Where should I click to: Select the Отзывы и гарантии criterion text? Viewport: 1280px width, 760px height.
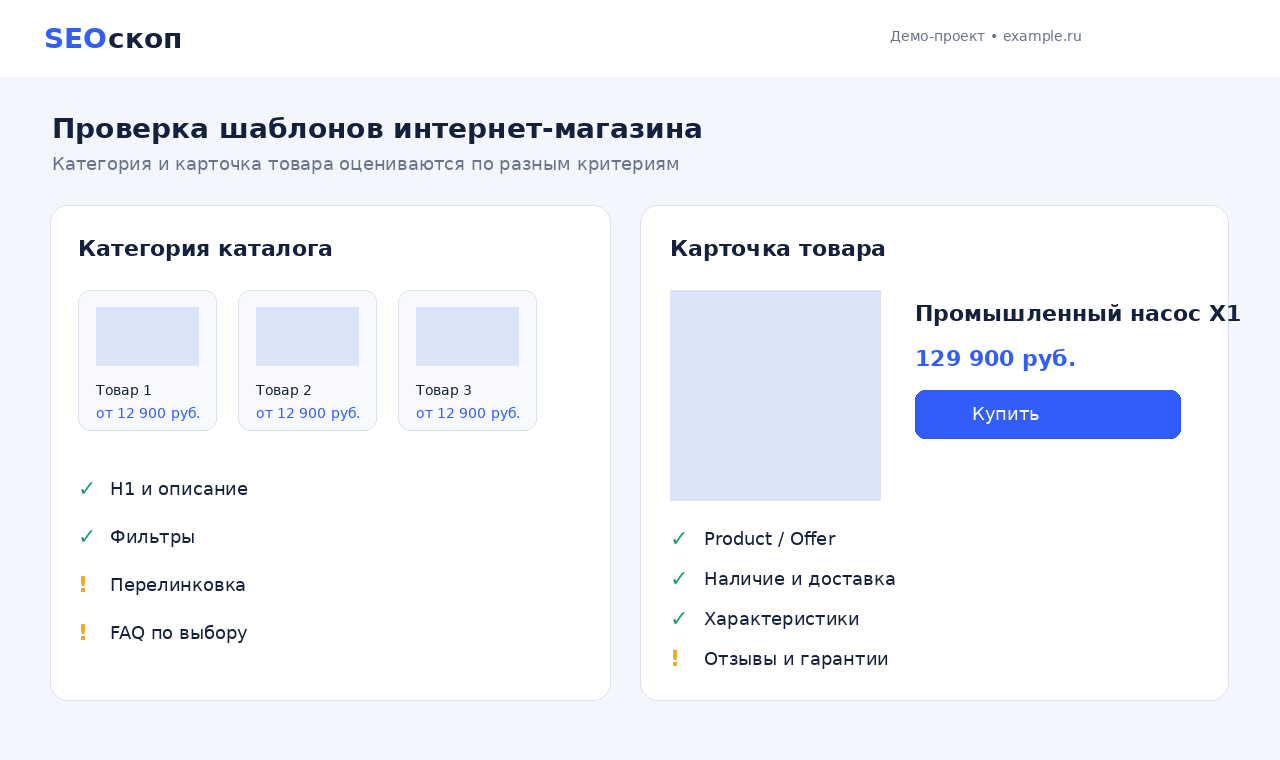click(x=796, y=659)
